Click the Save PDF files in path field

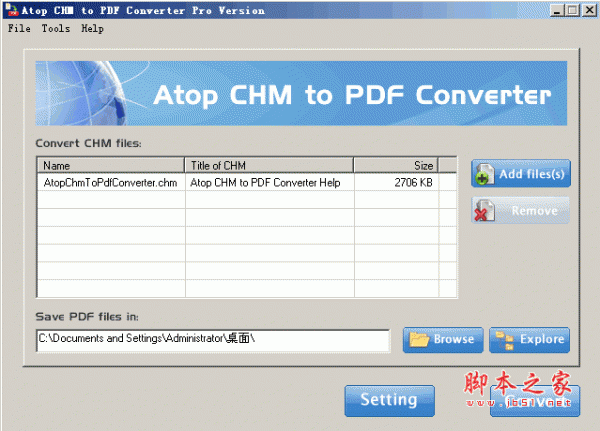pyautogui.click(x=213, y=340)
